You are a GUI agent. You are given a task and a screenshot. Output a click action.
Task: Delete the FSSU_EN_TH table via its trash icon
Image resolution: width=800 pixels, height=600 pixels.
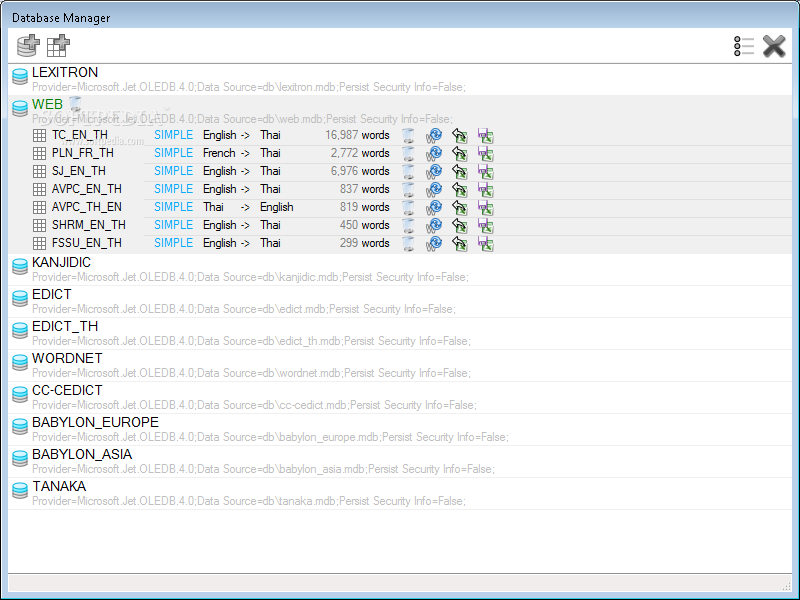[x=408, y=243]
